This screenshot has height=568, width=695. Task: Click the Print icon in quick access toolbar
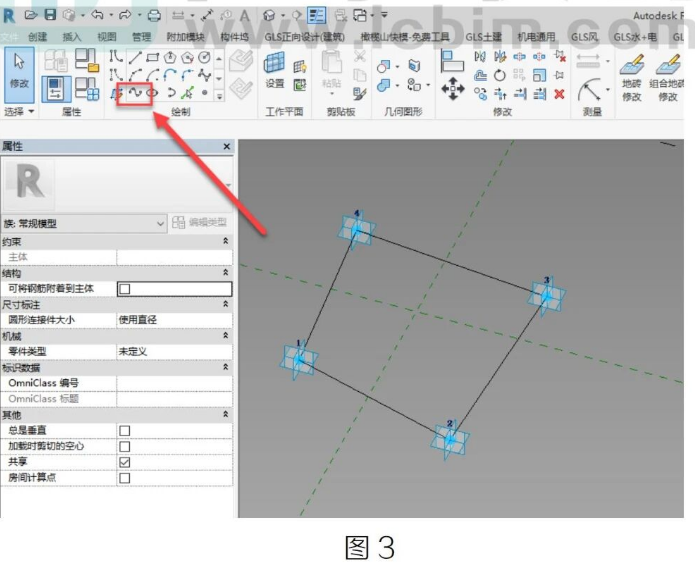pos(154,16)
